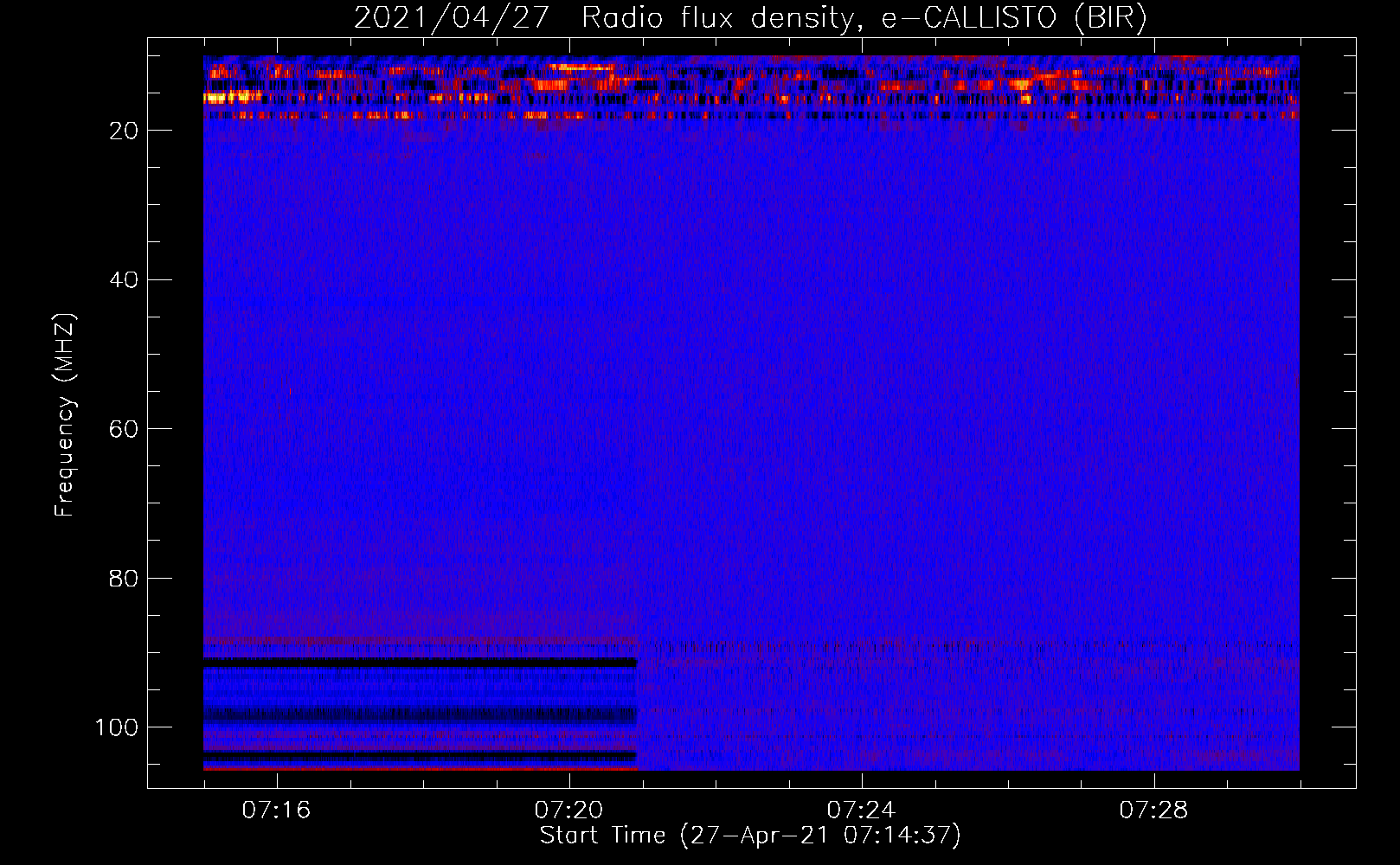
Task: Click the '07:16' time tick label
Action: [x=277, y=811]
